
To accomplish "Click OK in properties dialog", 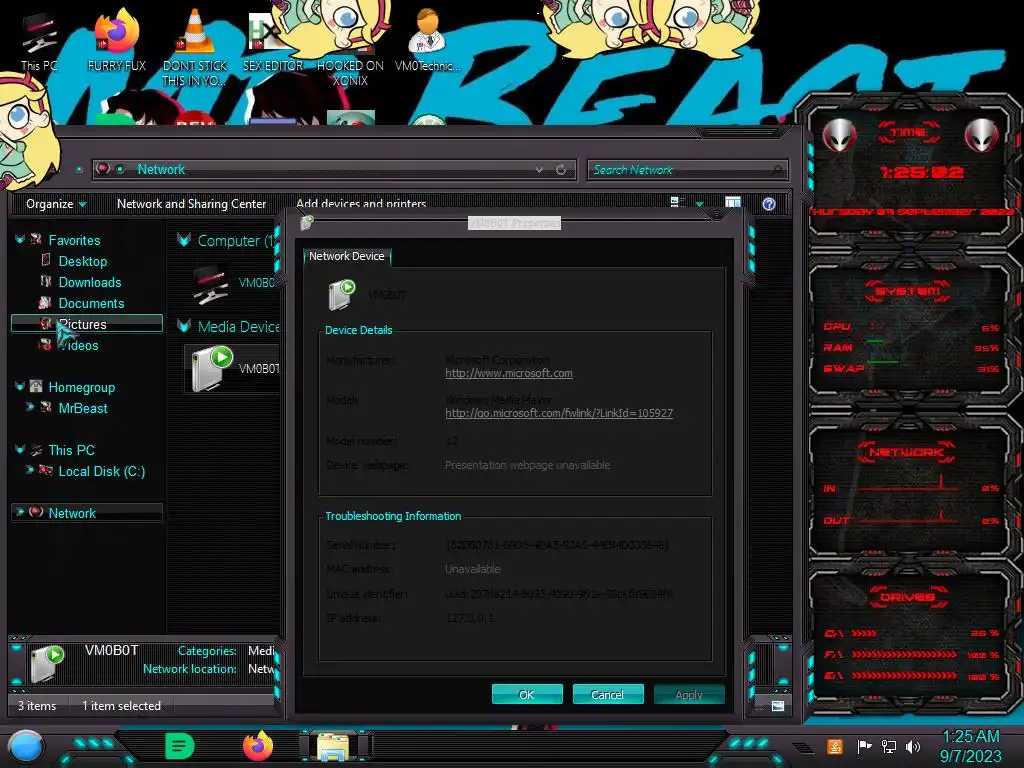I will click(x=527, y=694).
